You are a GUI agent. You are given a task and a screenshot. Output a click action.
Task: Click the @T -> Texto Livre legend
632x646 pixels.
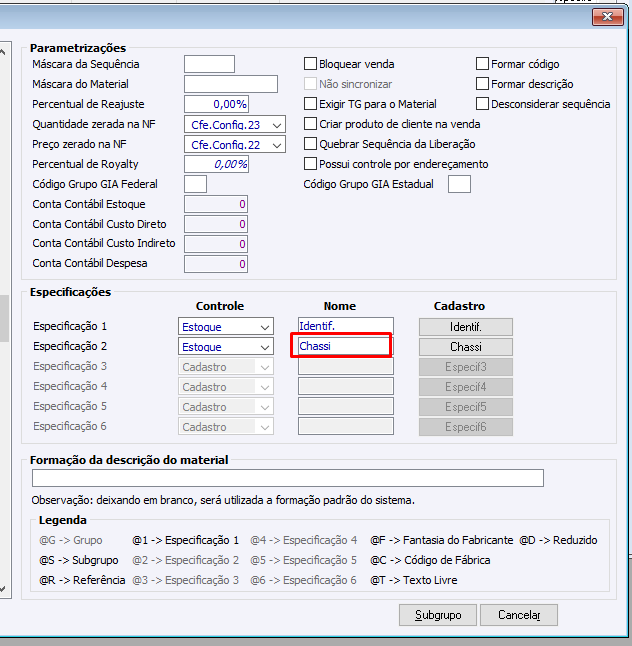click(x=414, y=580)
